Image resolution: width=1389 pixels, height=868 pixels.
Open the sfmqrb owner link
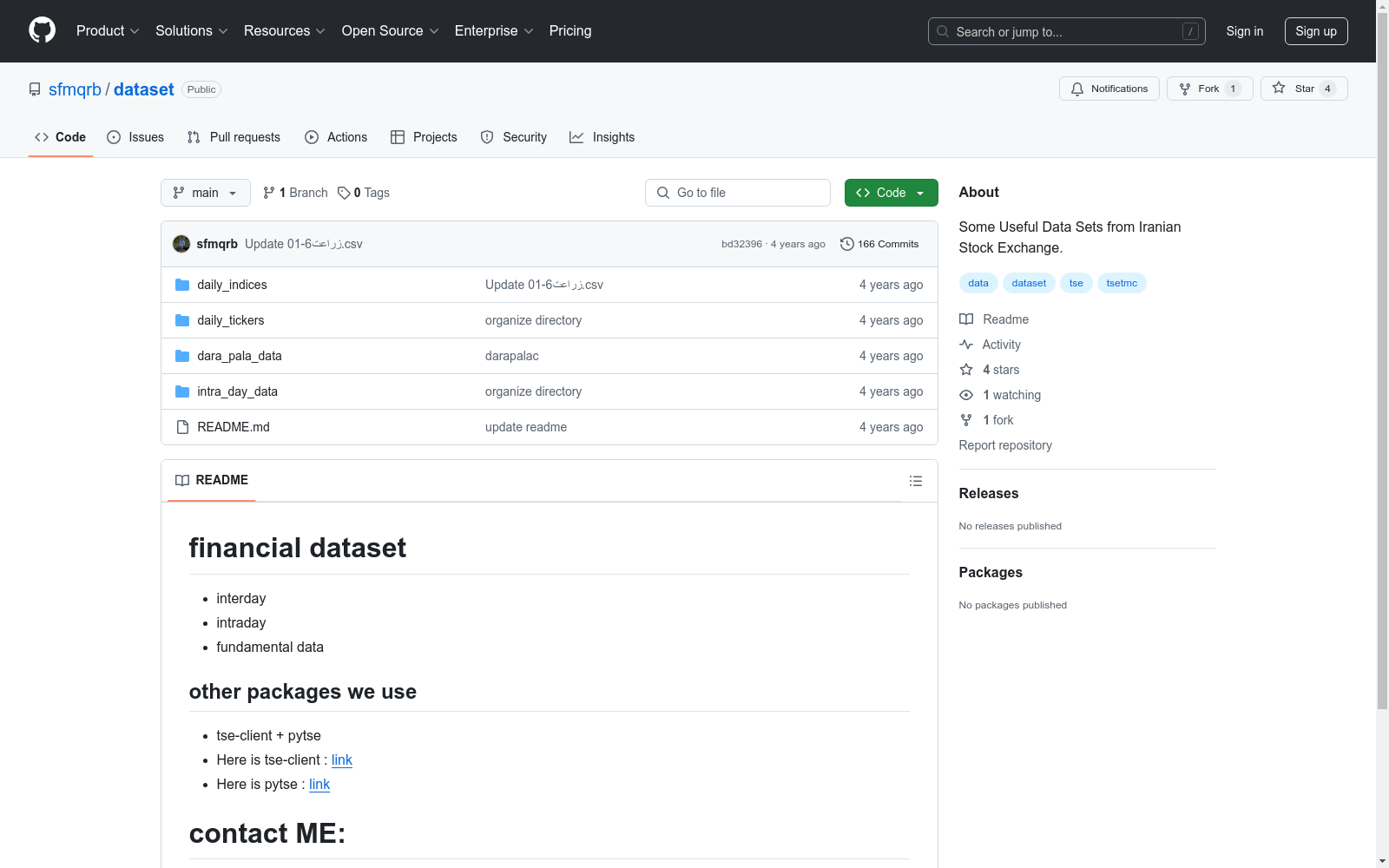coord(75,89)
